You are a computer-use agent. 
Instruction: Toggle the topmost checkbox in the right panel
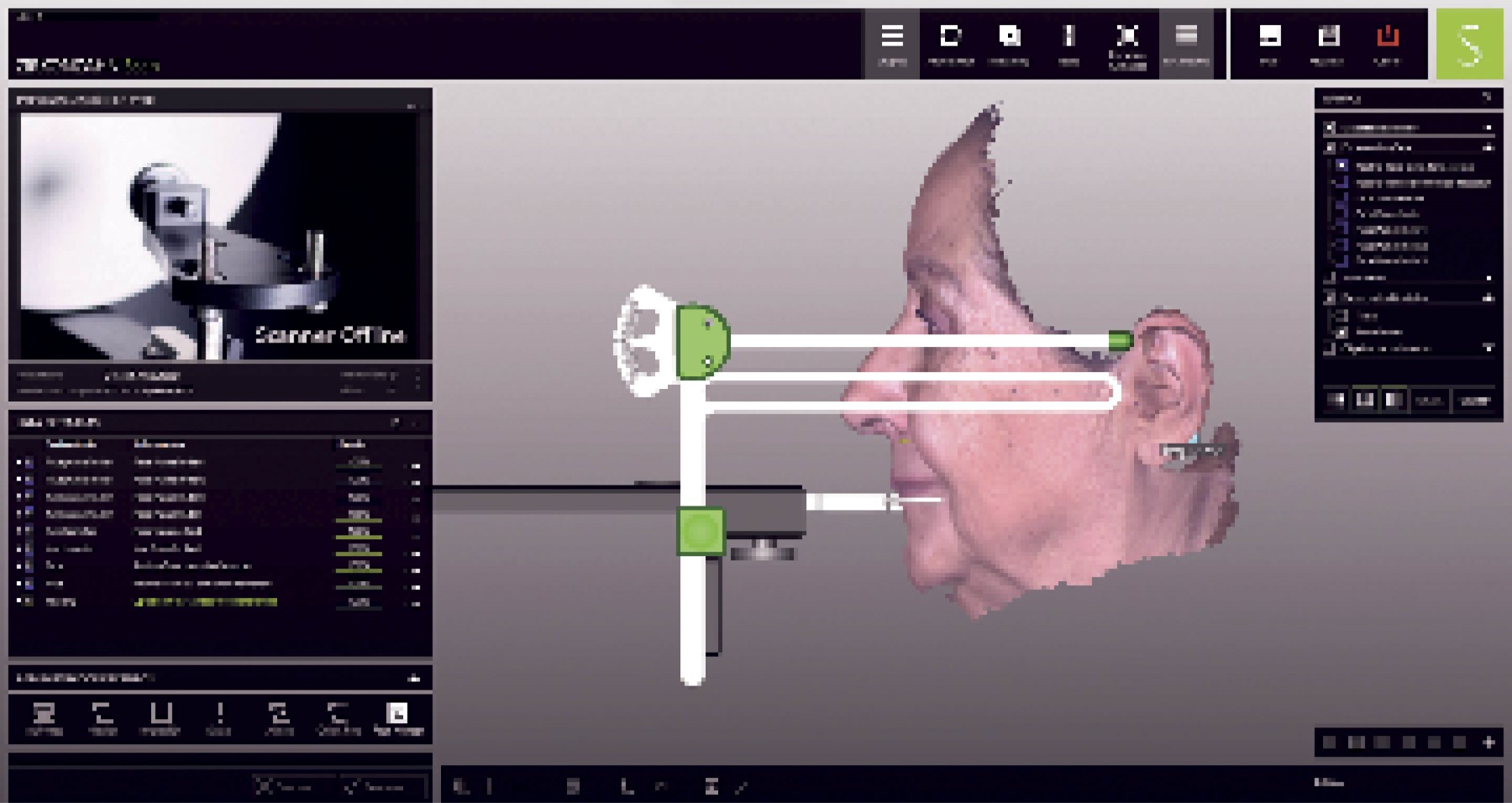(1330, 128)
